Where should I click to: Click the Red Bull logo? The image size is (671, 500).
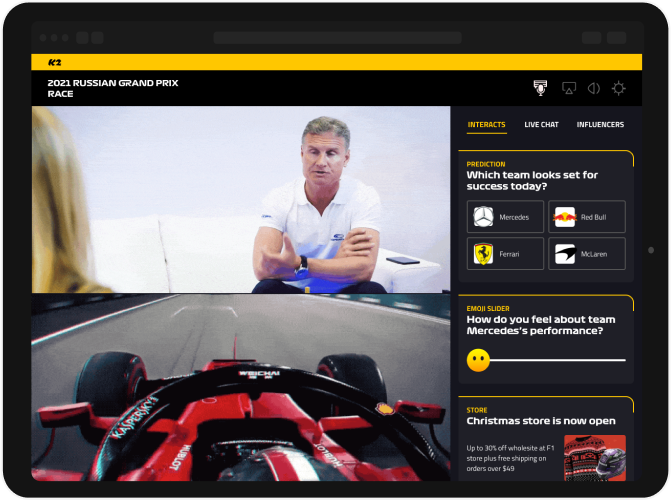click(564, 217)
